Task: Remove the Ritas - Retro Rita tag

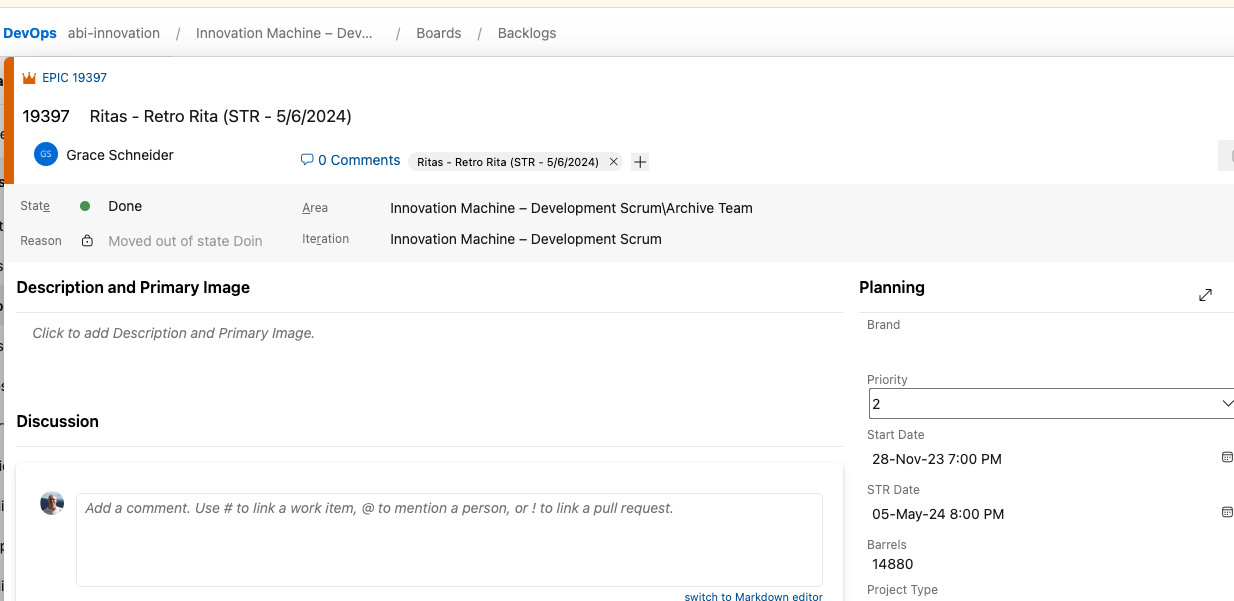Action: [x=613, y=161]
